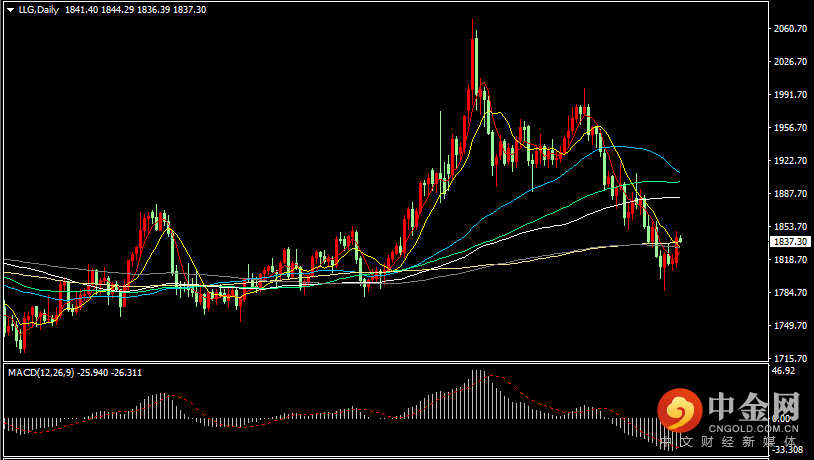Click the OHLC values 1841.40 1844.29 1836.39 1837.30

pyautogui.click(x=135, y=10)
